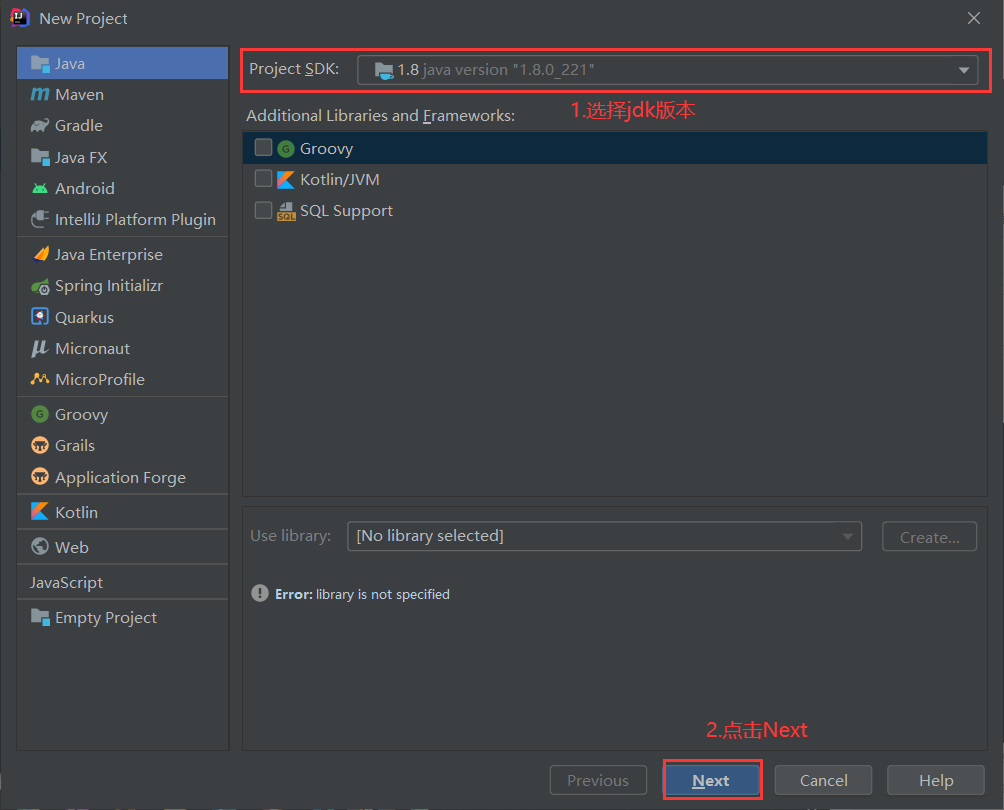The image size is (1004, 810).
Task: Click the error exclamation icon
Action: coord(260,593)
